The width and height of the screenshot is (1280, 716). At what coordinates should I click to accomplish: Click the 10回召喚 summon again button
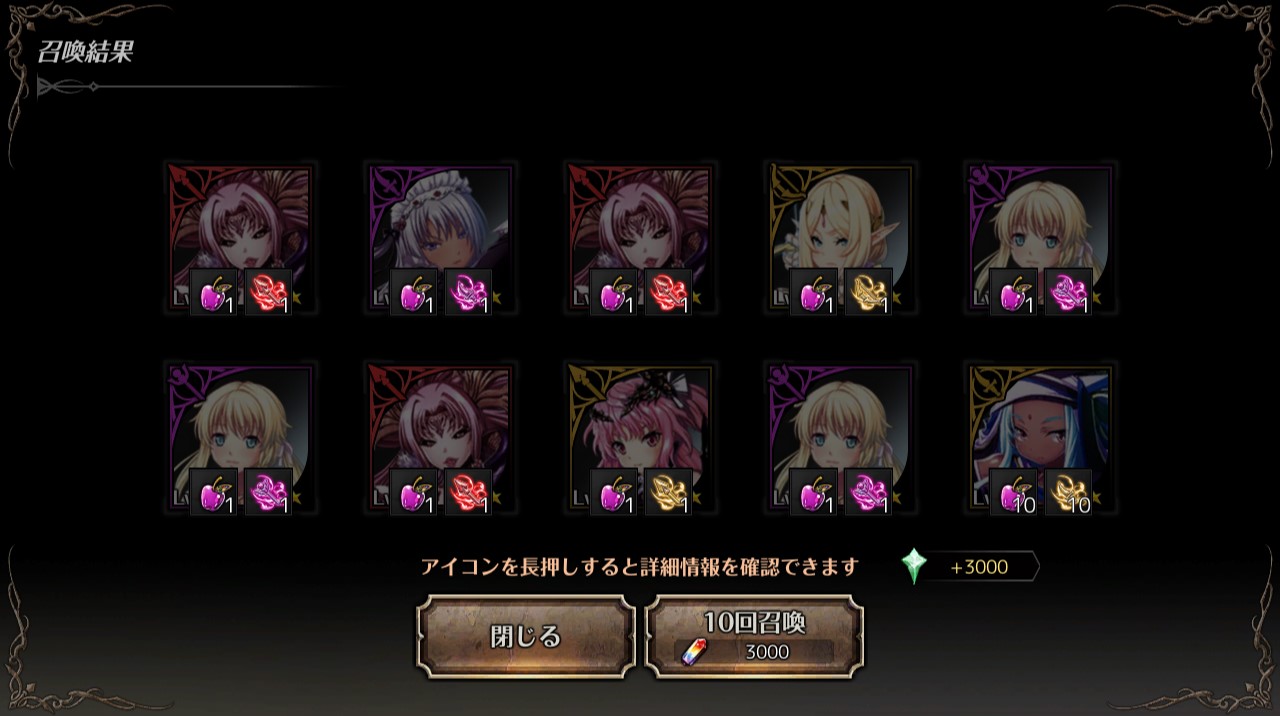point(754,637)
